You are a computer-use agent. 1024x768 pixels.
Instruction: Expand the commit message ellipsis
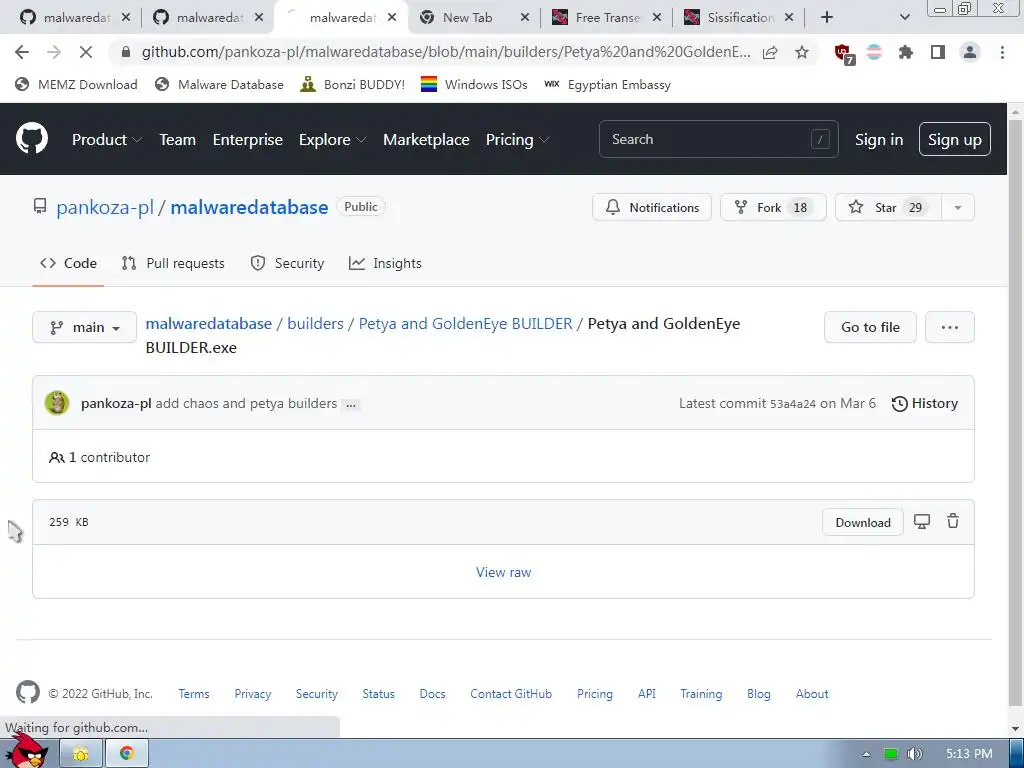(351, 405)
